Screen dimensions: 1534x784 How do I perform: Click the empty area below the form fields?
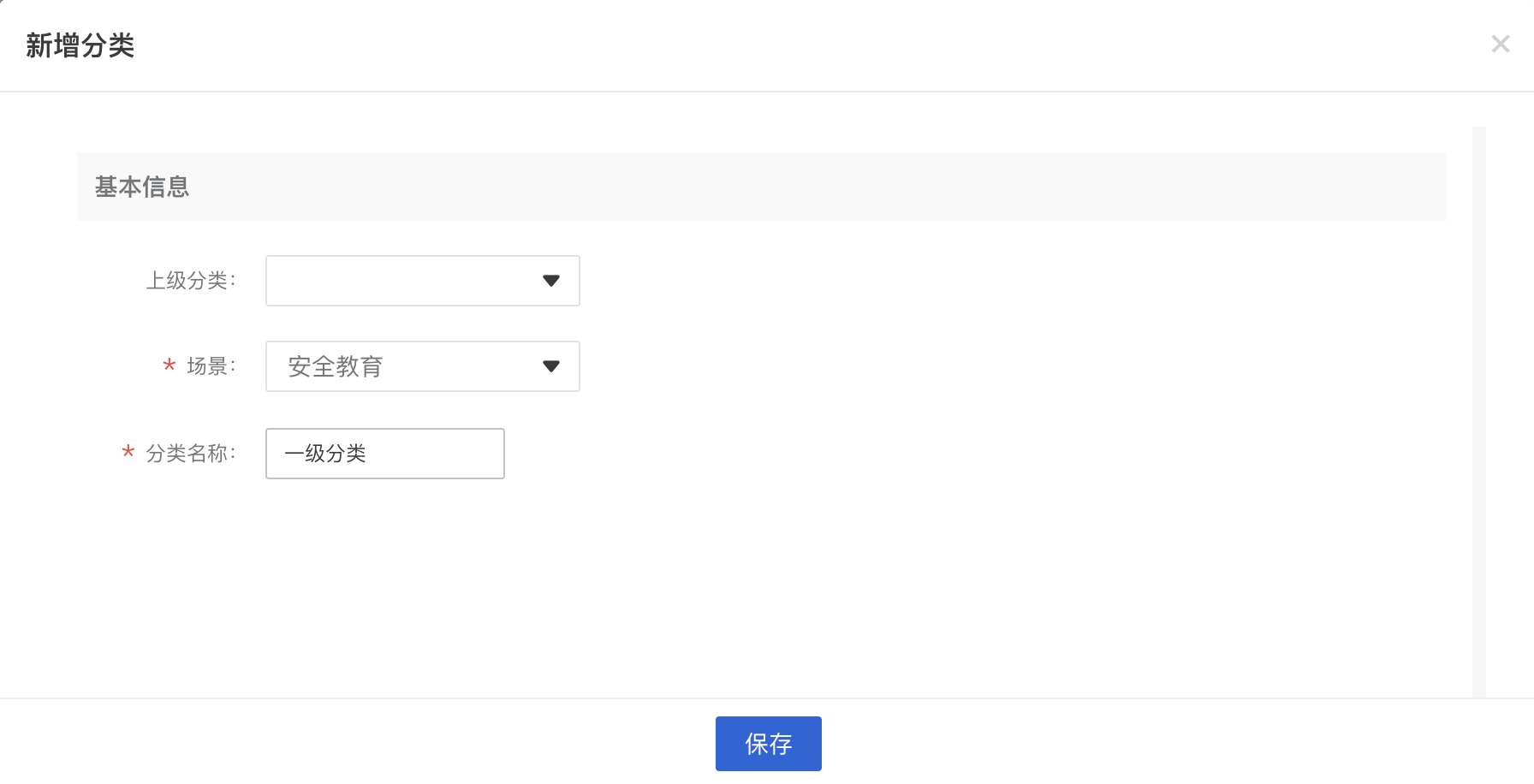(762, 591)
